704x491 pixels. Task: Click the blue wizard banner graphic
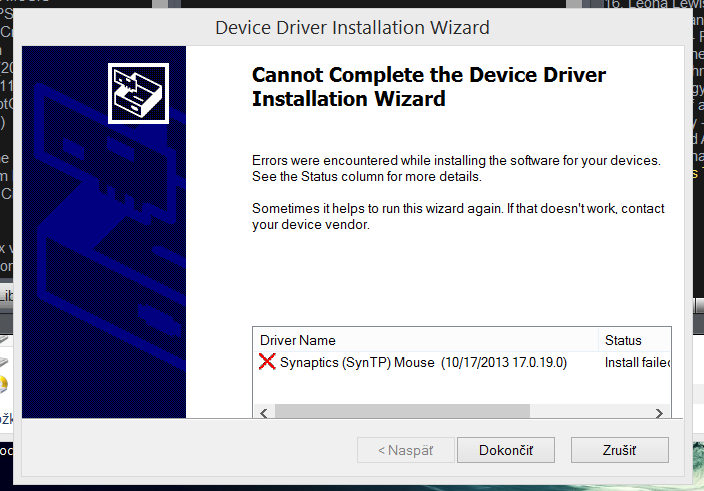point(104,232)
